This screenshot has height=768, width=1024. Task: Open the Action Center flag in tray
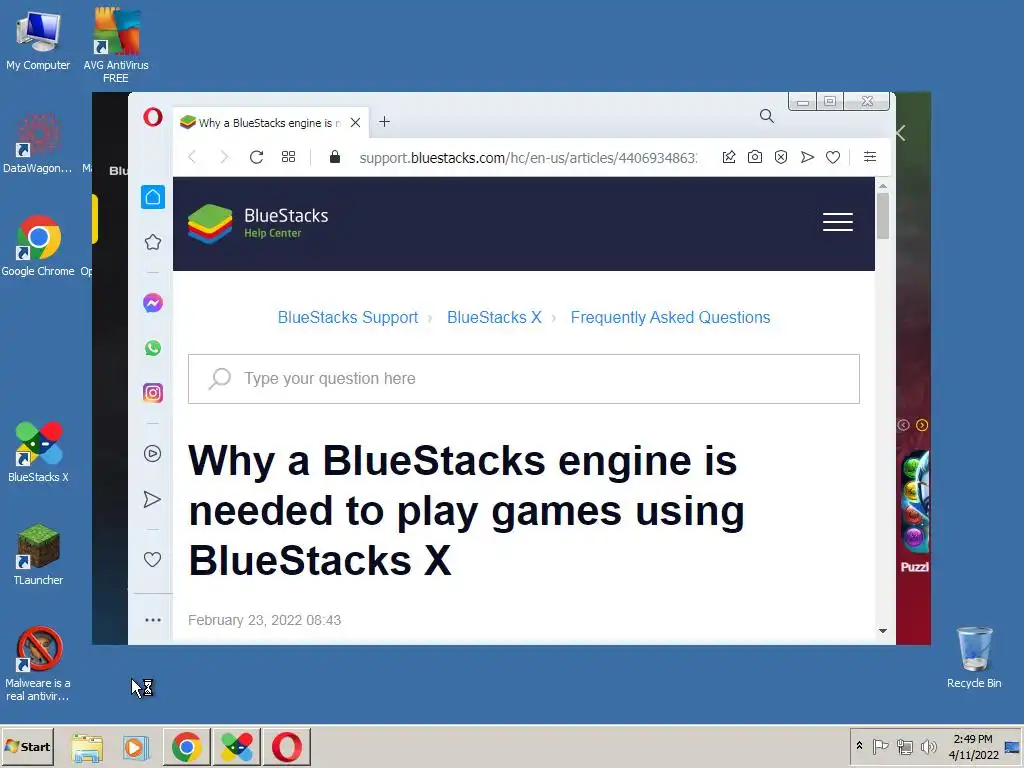(x=880, y=746)
